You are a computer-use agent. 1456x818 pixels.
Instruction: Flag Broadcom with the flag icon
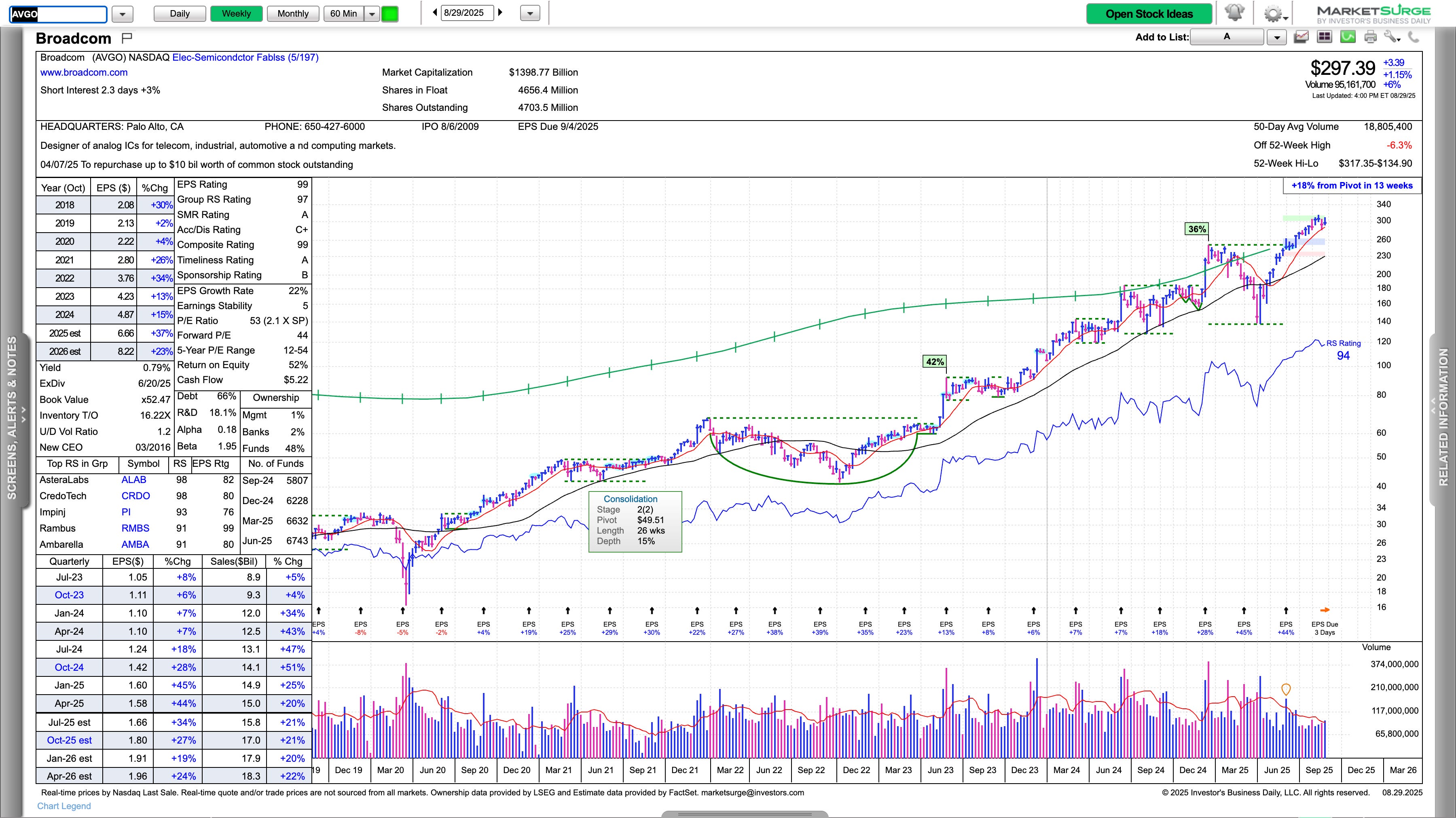pos(127,38)
